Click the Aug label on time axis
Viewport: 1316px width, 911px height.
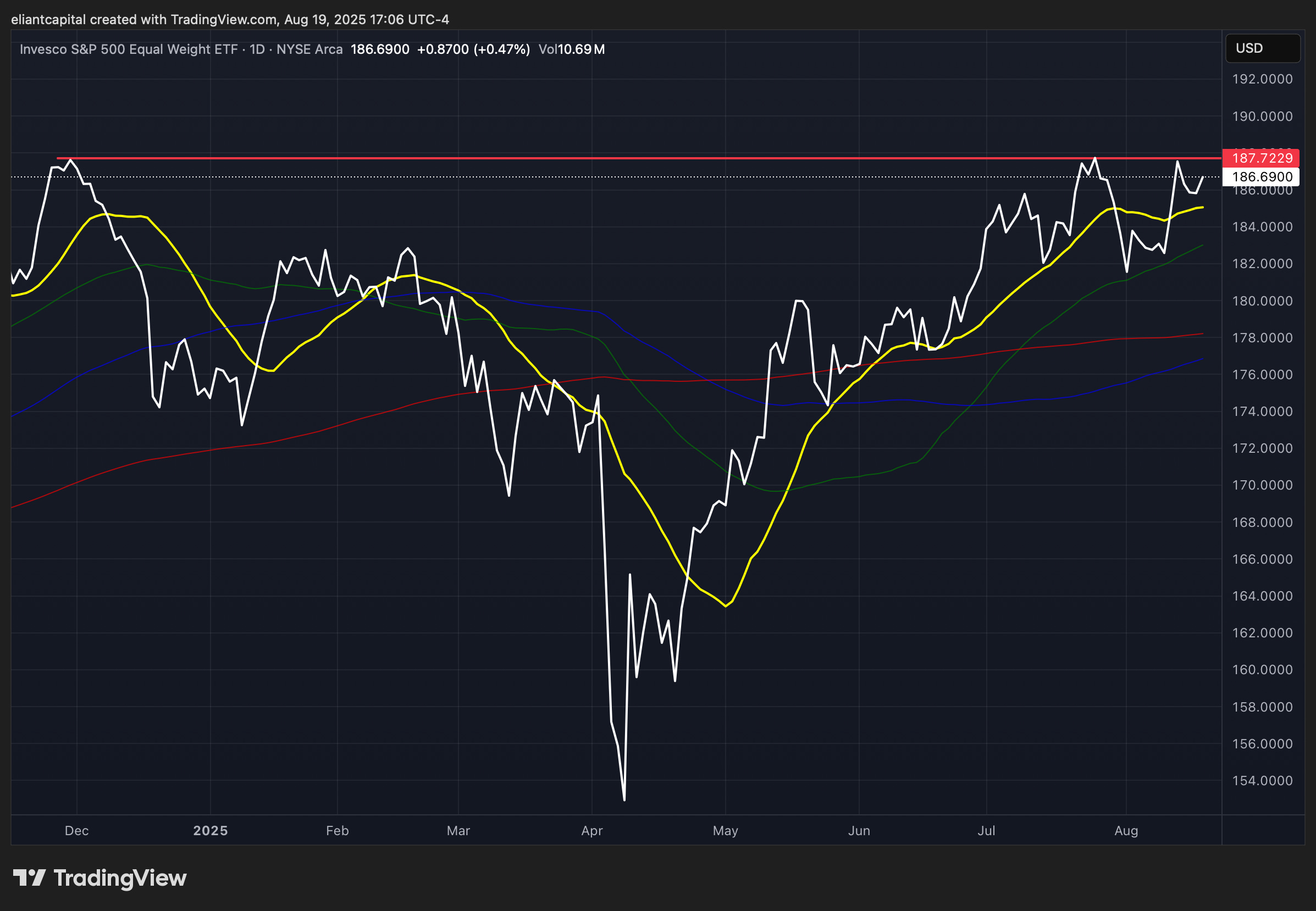(1126, 831)
